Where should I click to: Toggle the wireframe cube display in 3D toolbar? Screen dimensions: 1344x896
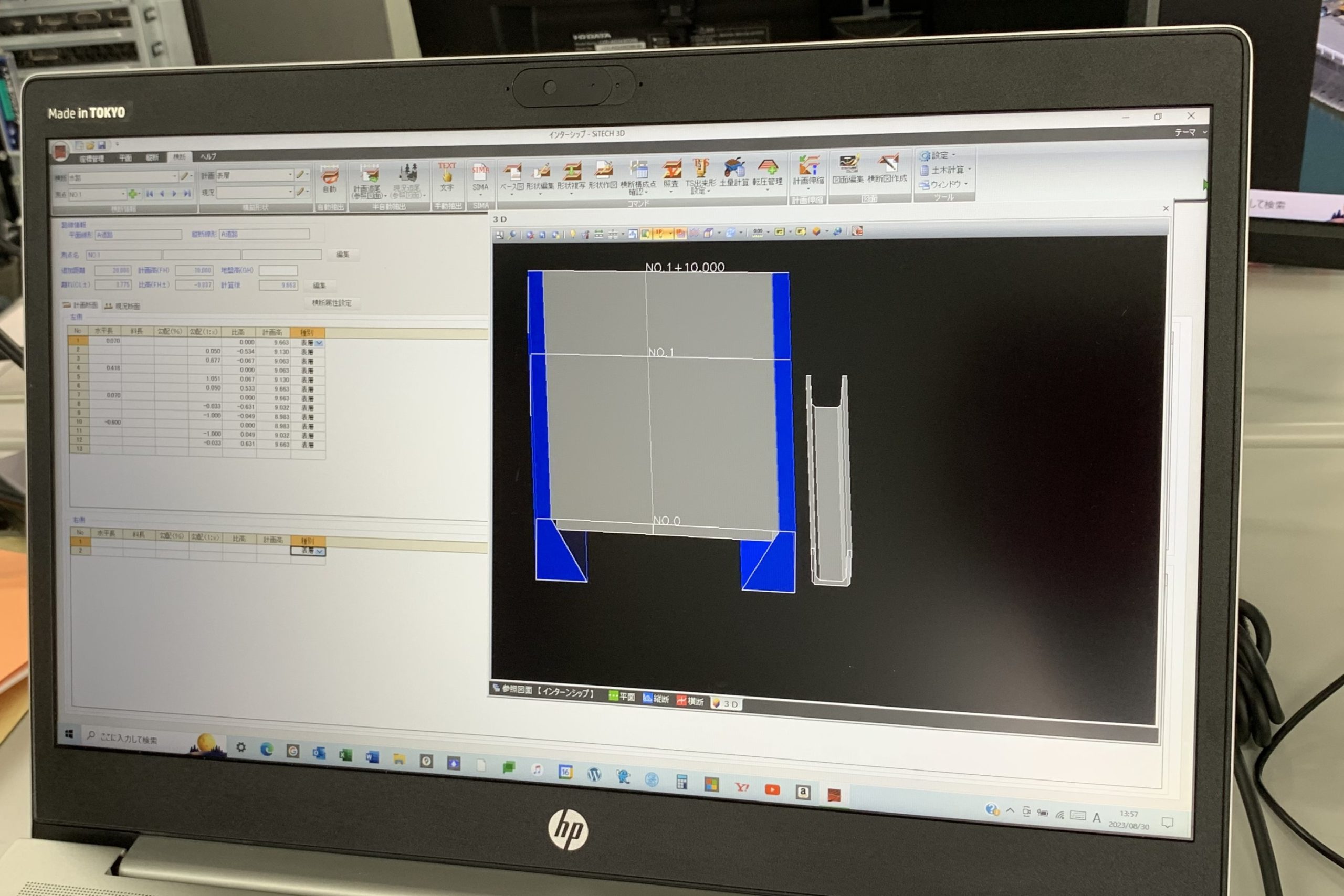pyautogui.click(x=709, y=233)
